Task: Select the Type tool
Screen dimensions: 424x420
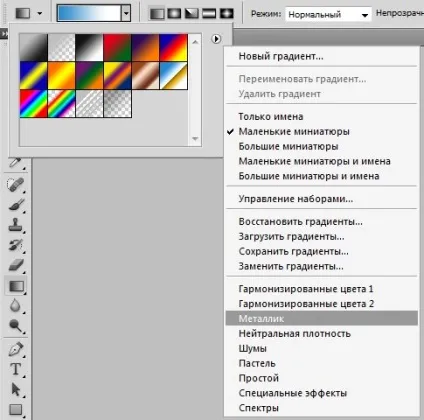Action: (15, 369)
